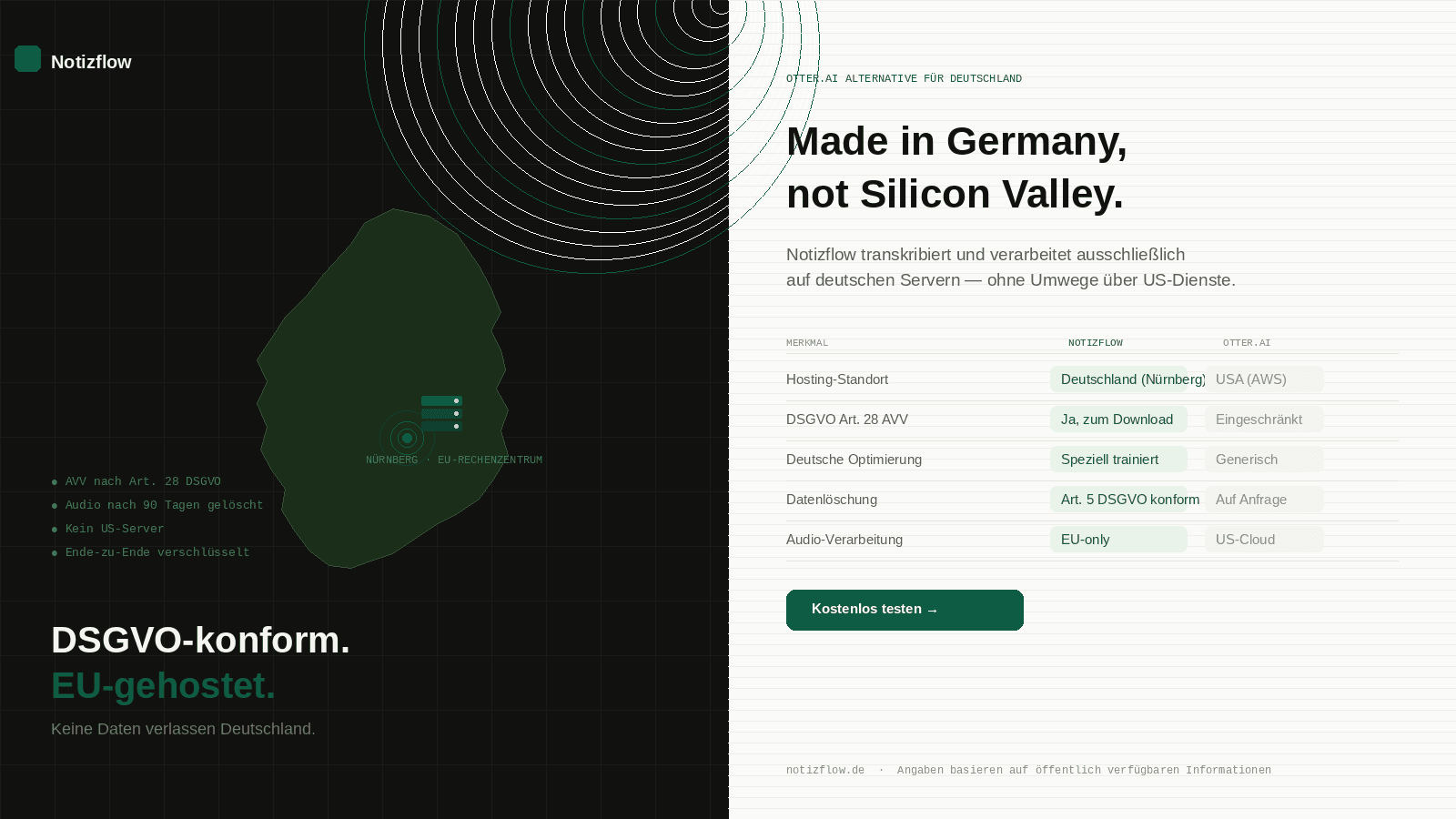Click 'Ja, zum Download' cell
Screen dimensions: 1456x819
tap(1118, 420)
